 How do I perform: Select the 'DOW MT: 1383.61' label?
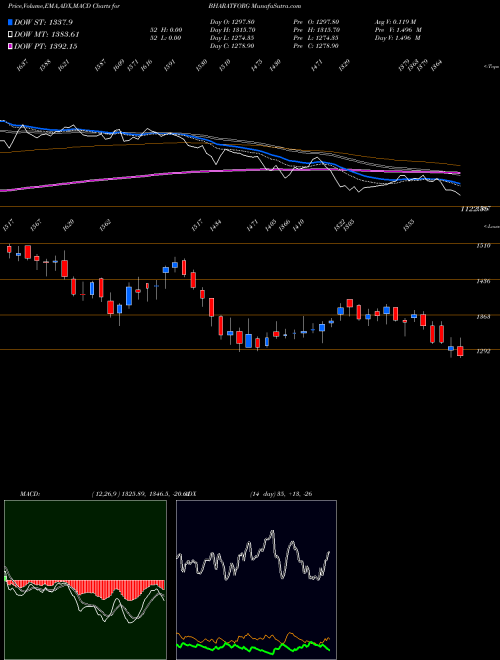[x=46, y=35]
